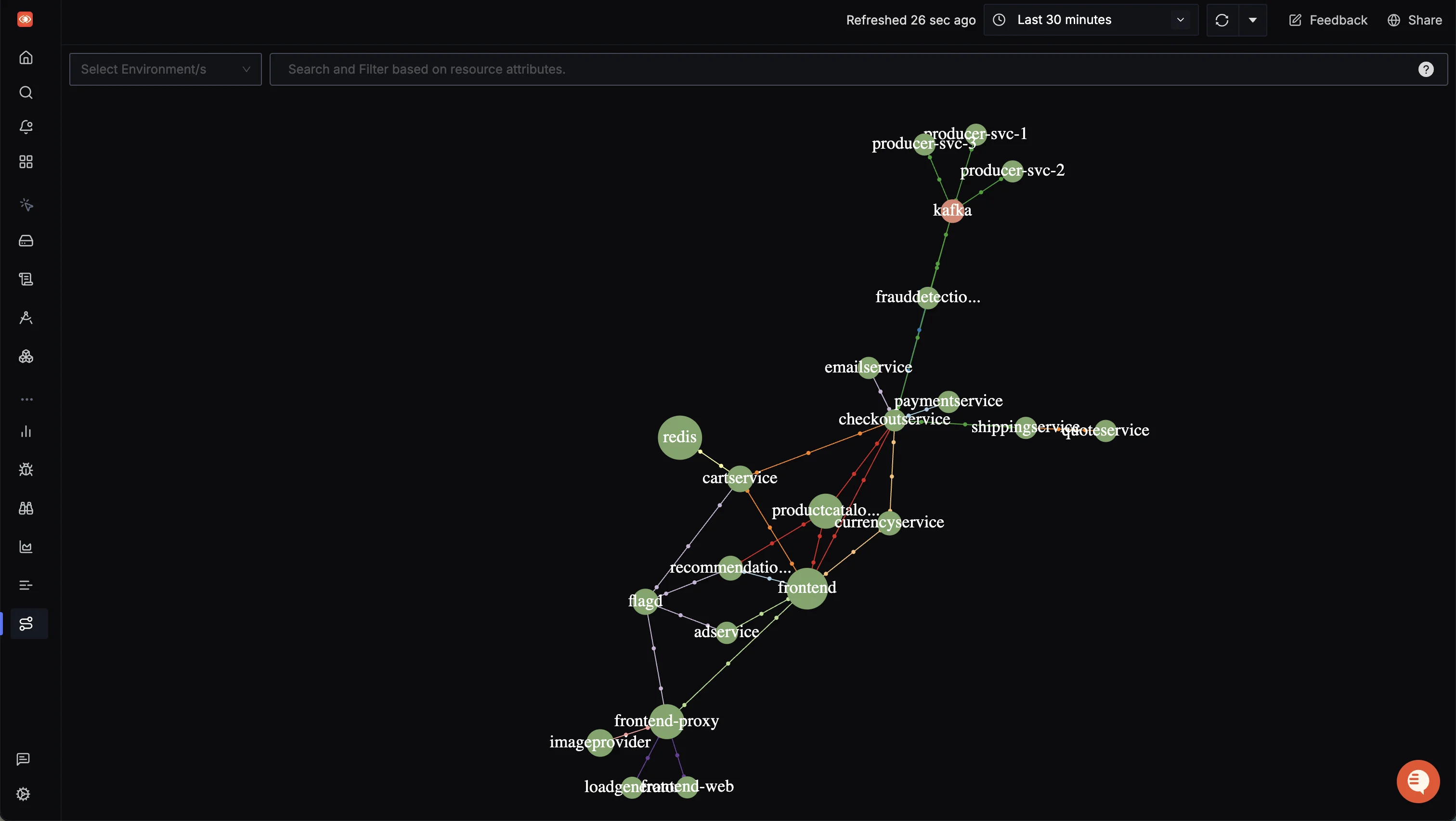
Task: Select the redis node circle
Action: point(679,437)
